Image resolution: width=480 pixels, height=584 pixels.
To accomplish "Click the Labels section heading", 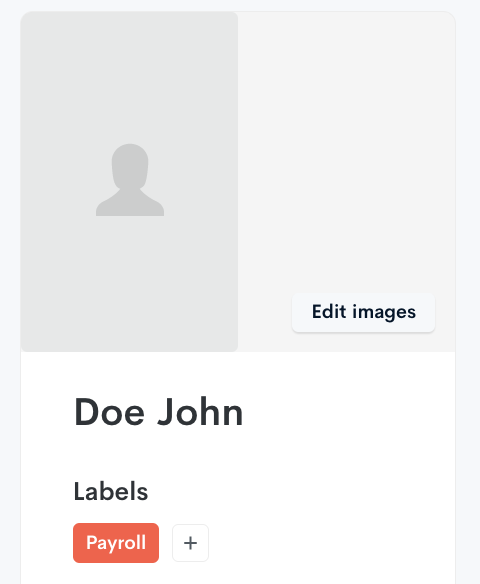I will click(111, 492).
